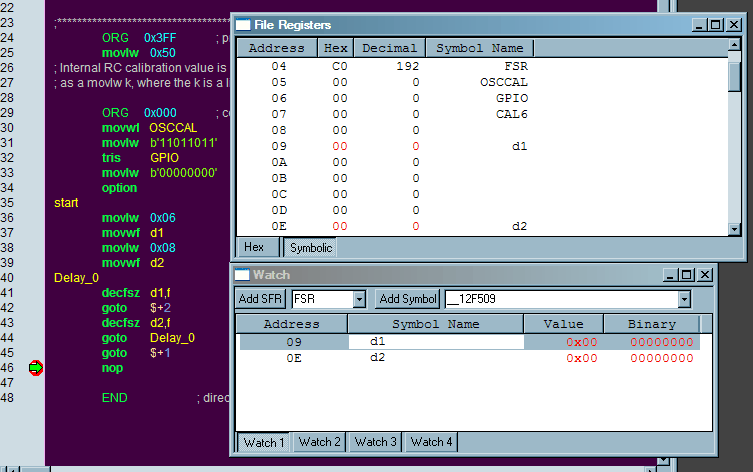Screen dimensions: 753x472
Task: Click the 'start' label in the code
Action: tap(66, 203)
